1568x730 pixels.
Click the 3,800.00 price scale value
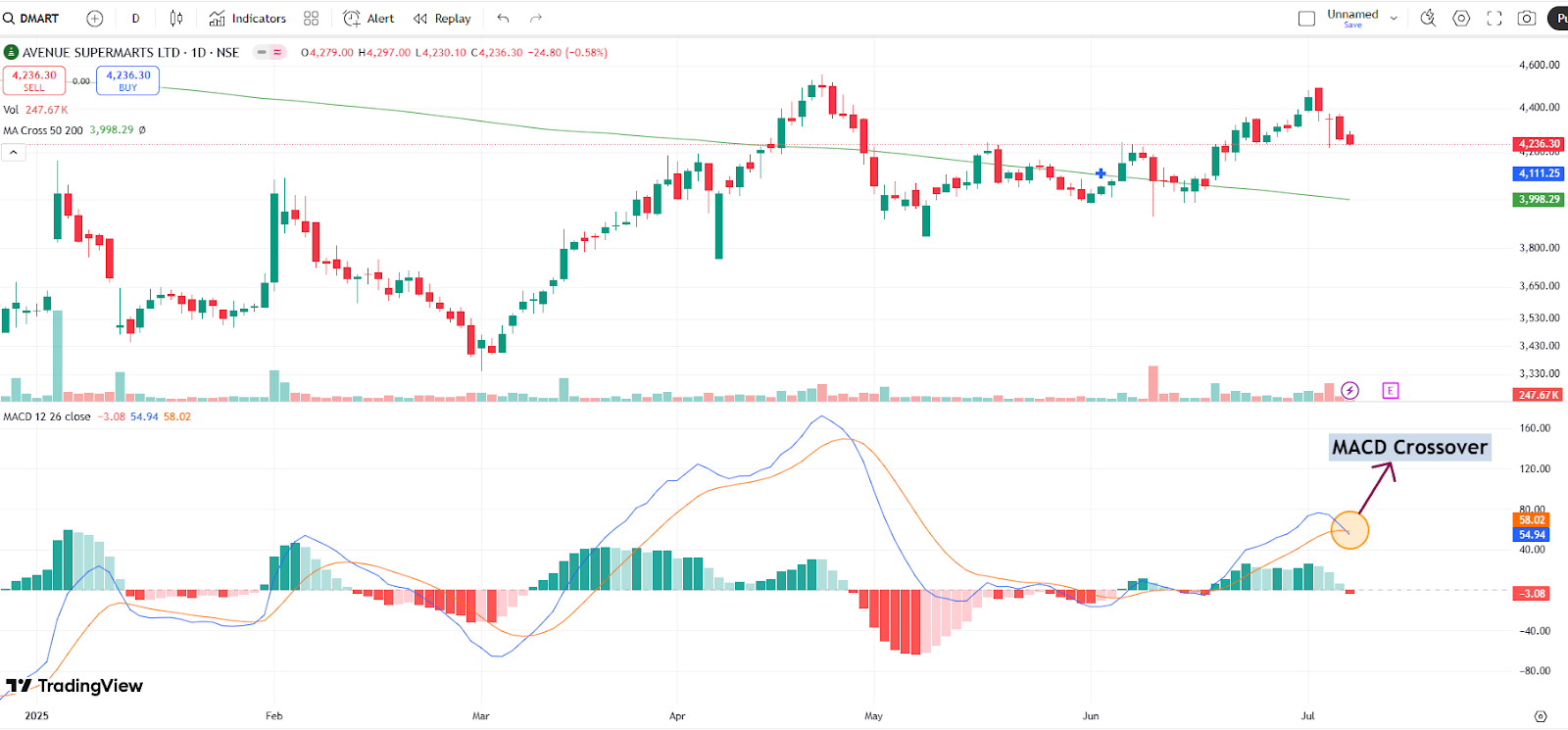click(x=1539, y=248)
